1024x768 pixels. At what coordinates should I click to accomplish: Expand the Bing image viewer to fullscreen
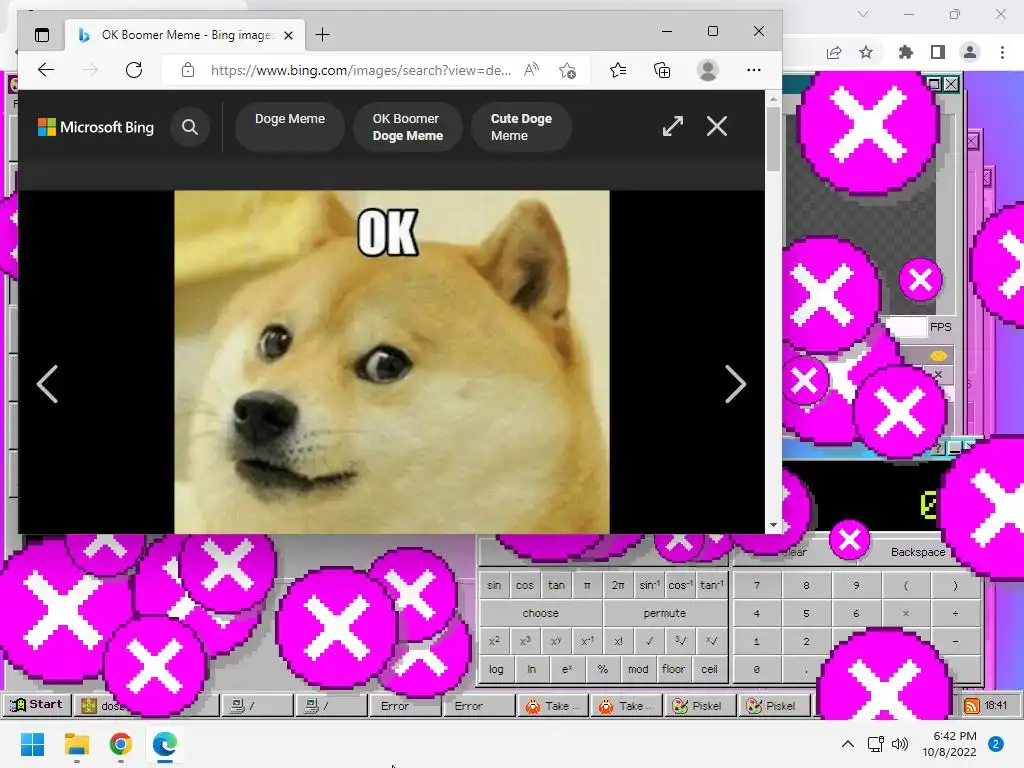pos(673,126)
